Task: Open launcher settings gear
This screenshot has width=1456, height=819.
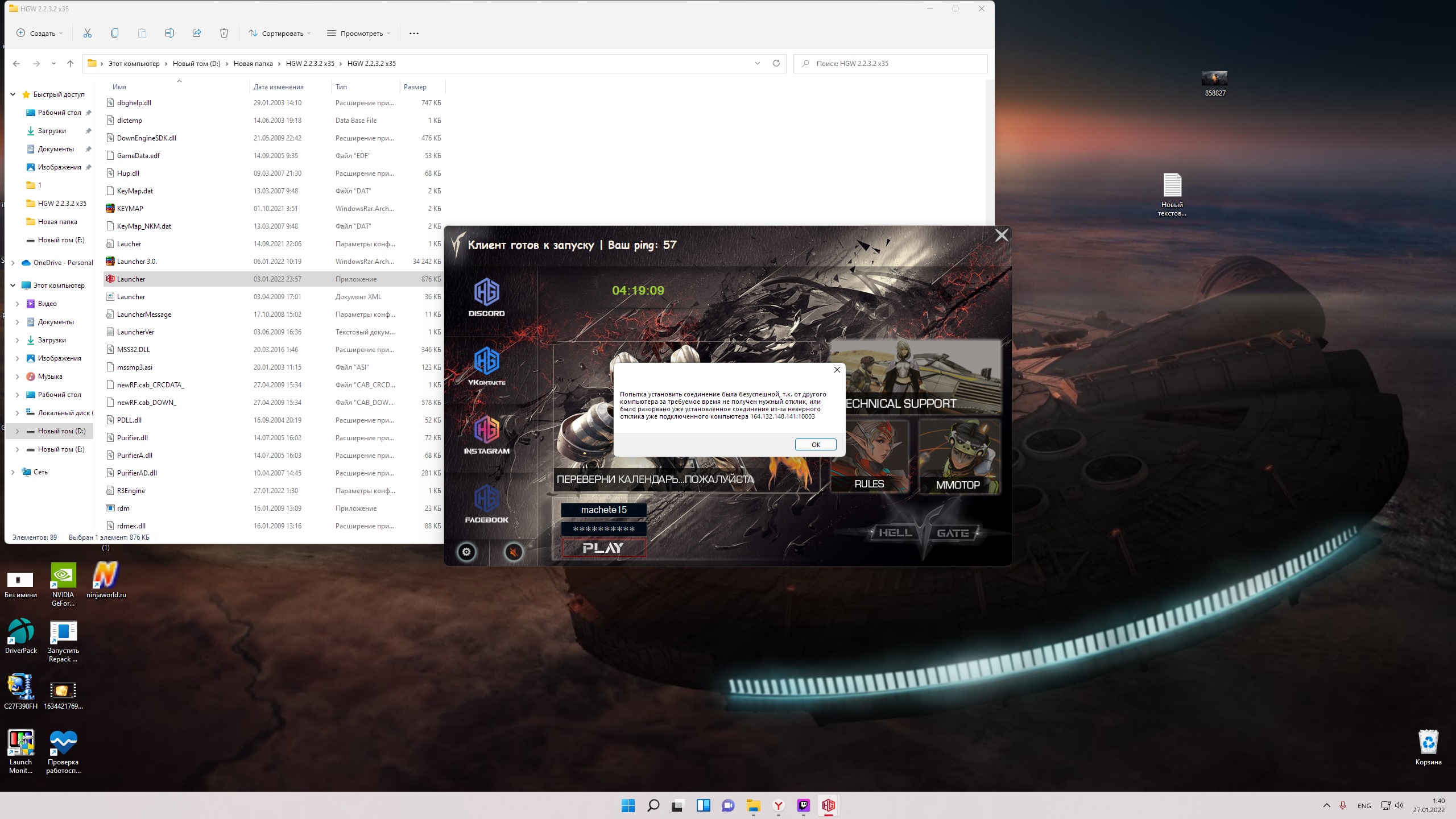Action: point(467,552)
